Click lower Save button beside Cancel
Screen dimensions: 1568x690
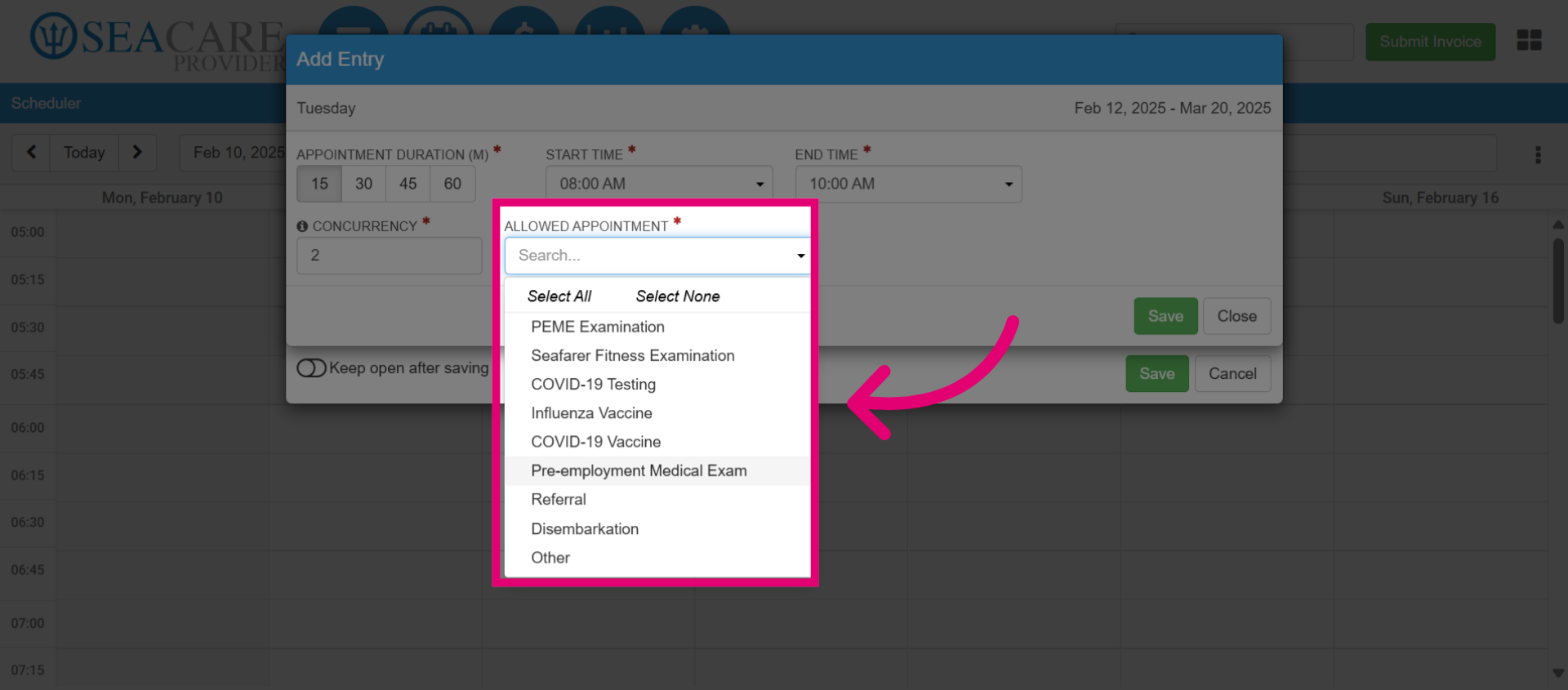[x=1157, y=373]
